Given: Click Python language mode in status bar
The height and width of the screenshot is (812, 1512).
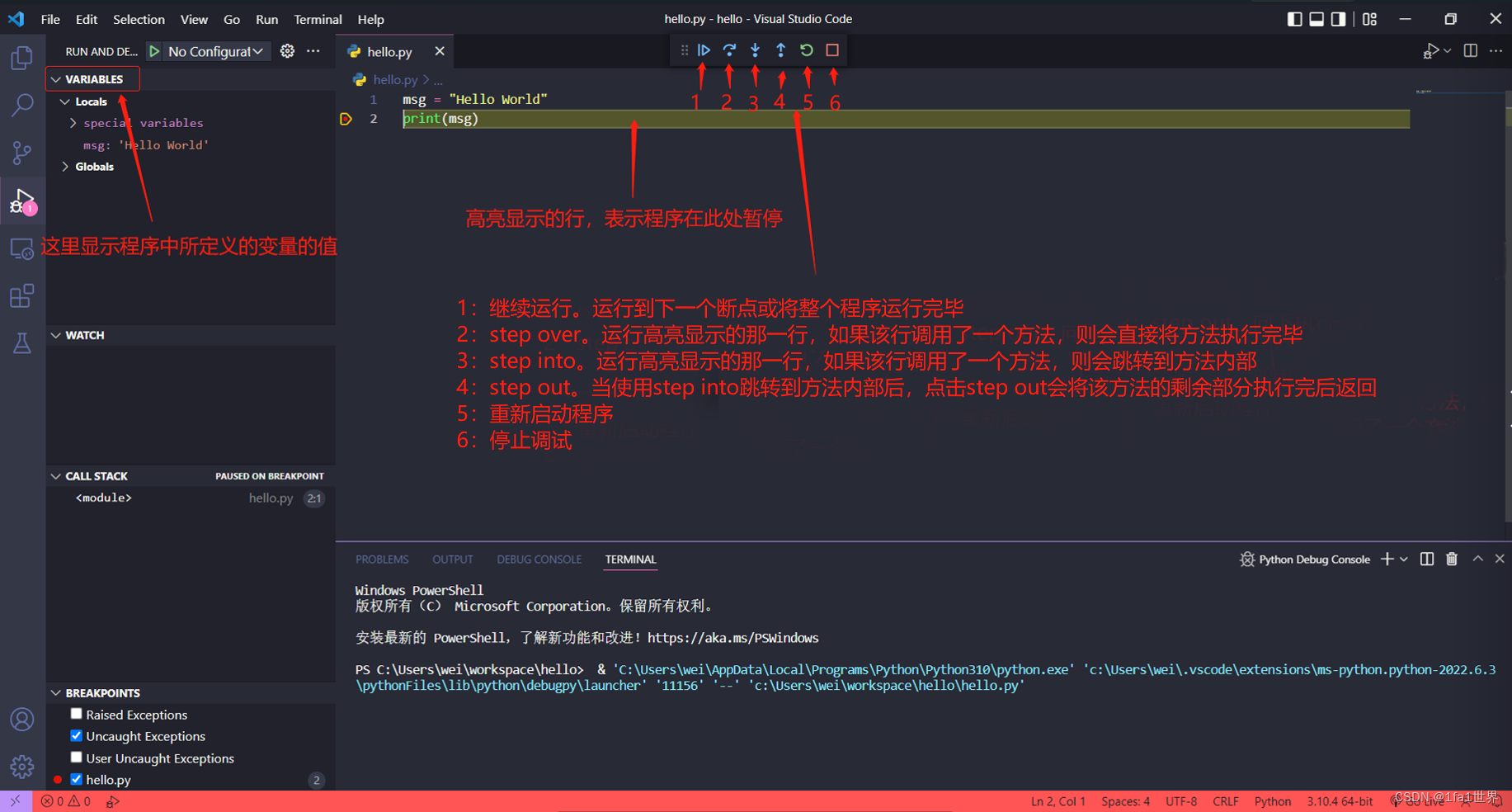Looking at the screenshot, I should click(1273, 801).
